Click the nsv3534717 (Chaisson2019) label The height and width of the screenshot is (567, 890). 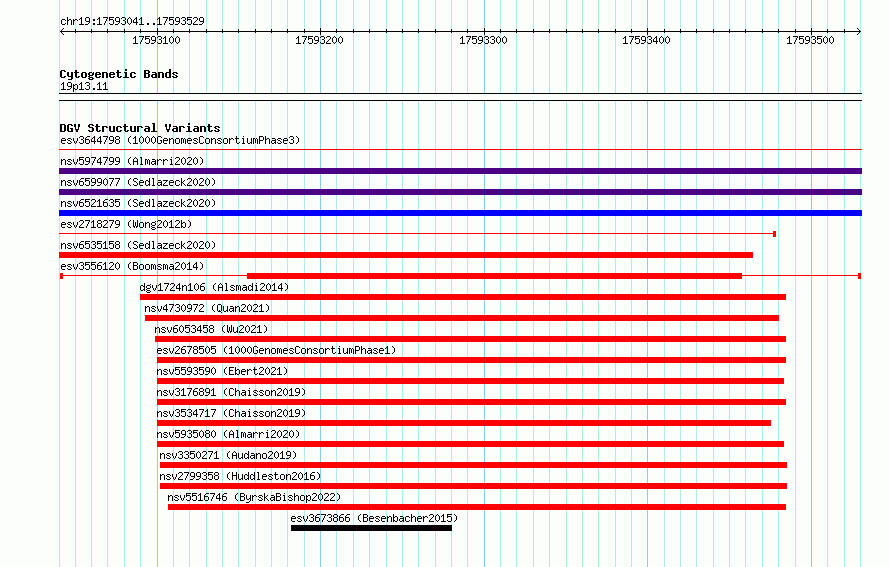pos(231,413)
